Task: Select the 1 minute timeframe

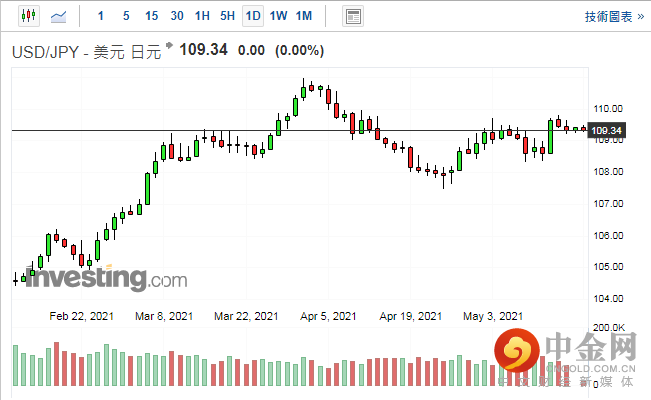Action: 100,16
